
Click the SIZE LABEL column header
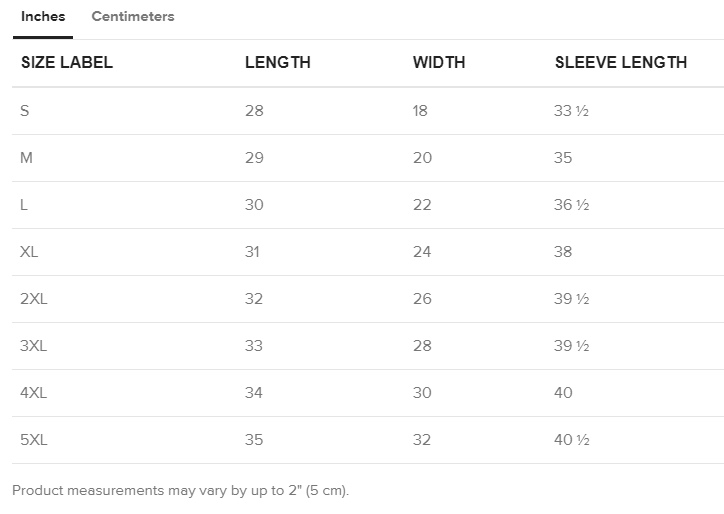tap(67, 62)
